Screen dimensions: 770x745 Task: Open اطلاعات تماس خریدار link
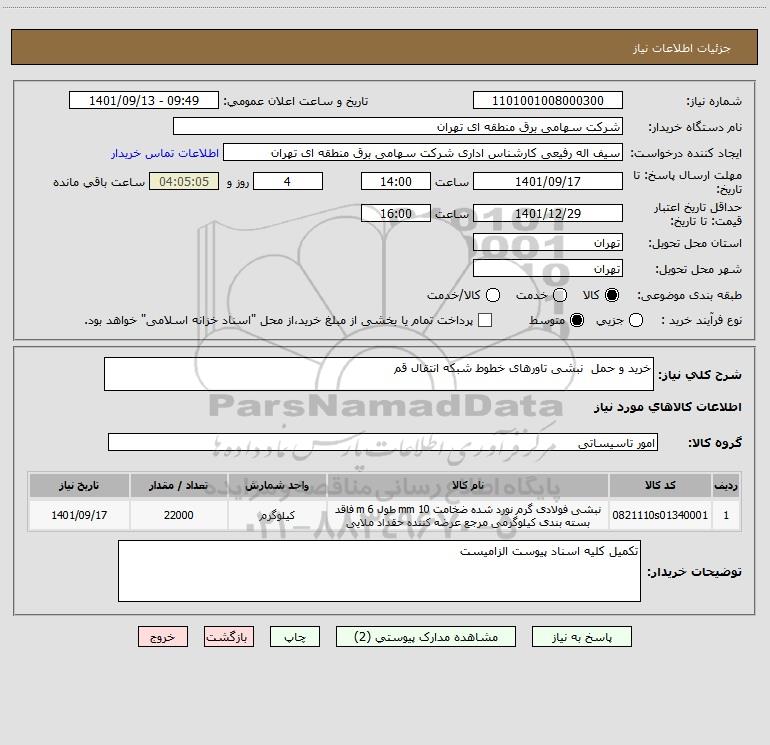pyautogui.click(x=165, y=153)
